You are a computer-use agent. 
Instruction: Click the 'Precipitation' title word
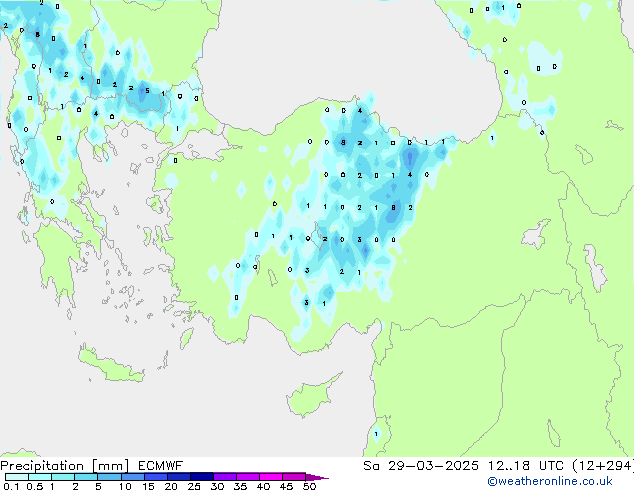(42, 466)
